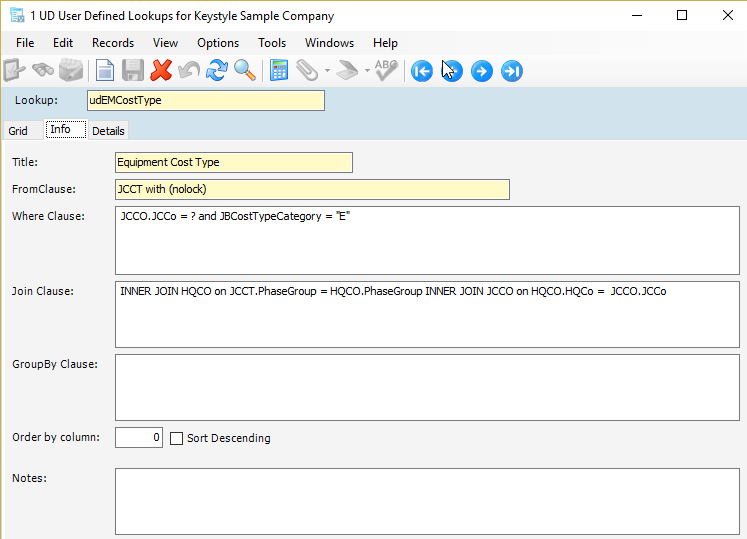Switch to the Grid tab

point(18,131)
